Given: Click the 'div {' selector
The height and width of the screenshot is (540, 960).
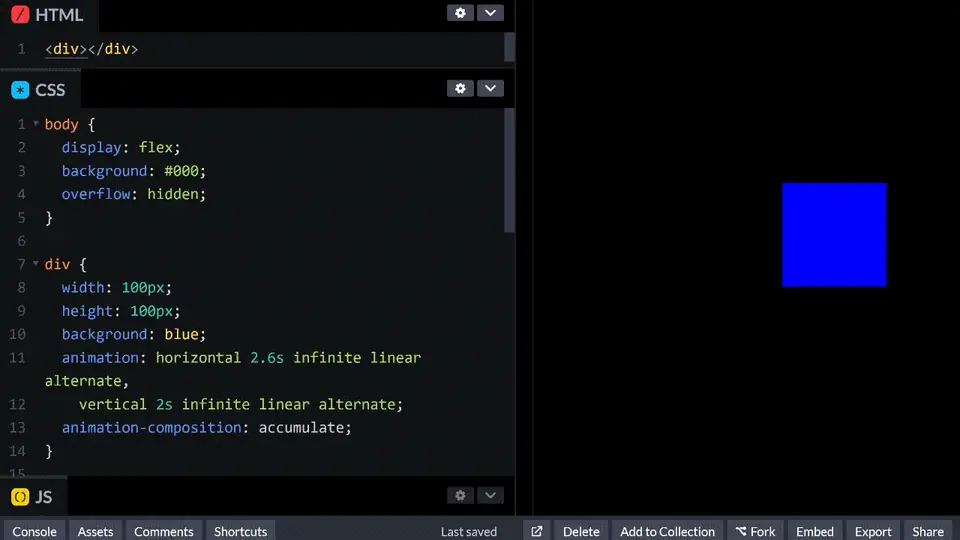Looking at the screenshot, I should (x=66, y=264).
